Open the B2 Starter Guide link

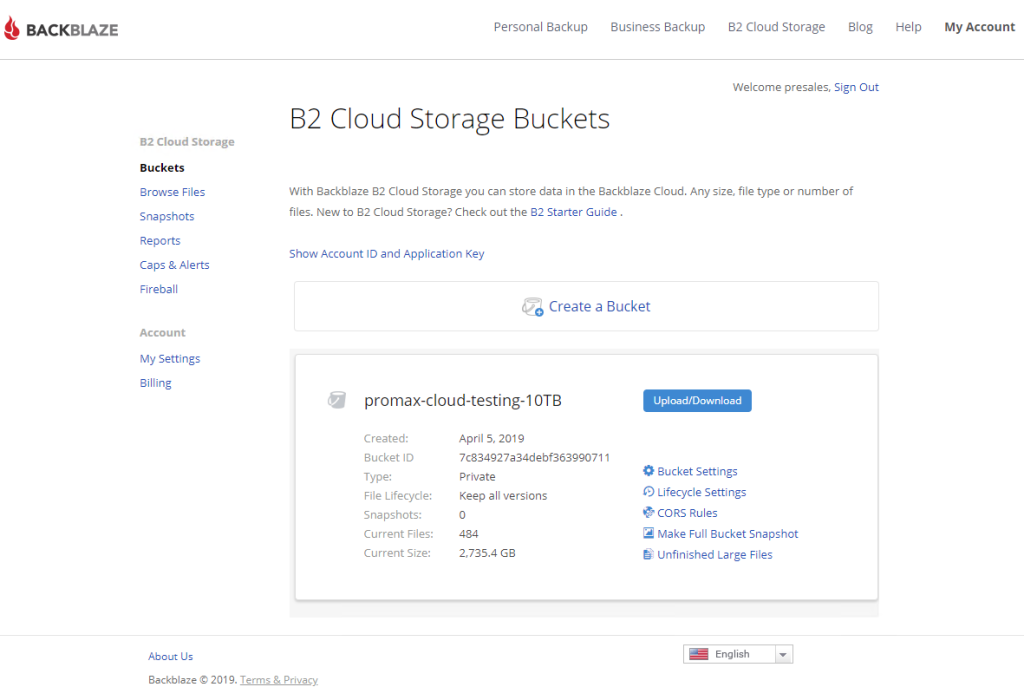pos(573,212)
